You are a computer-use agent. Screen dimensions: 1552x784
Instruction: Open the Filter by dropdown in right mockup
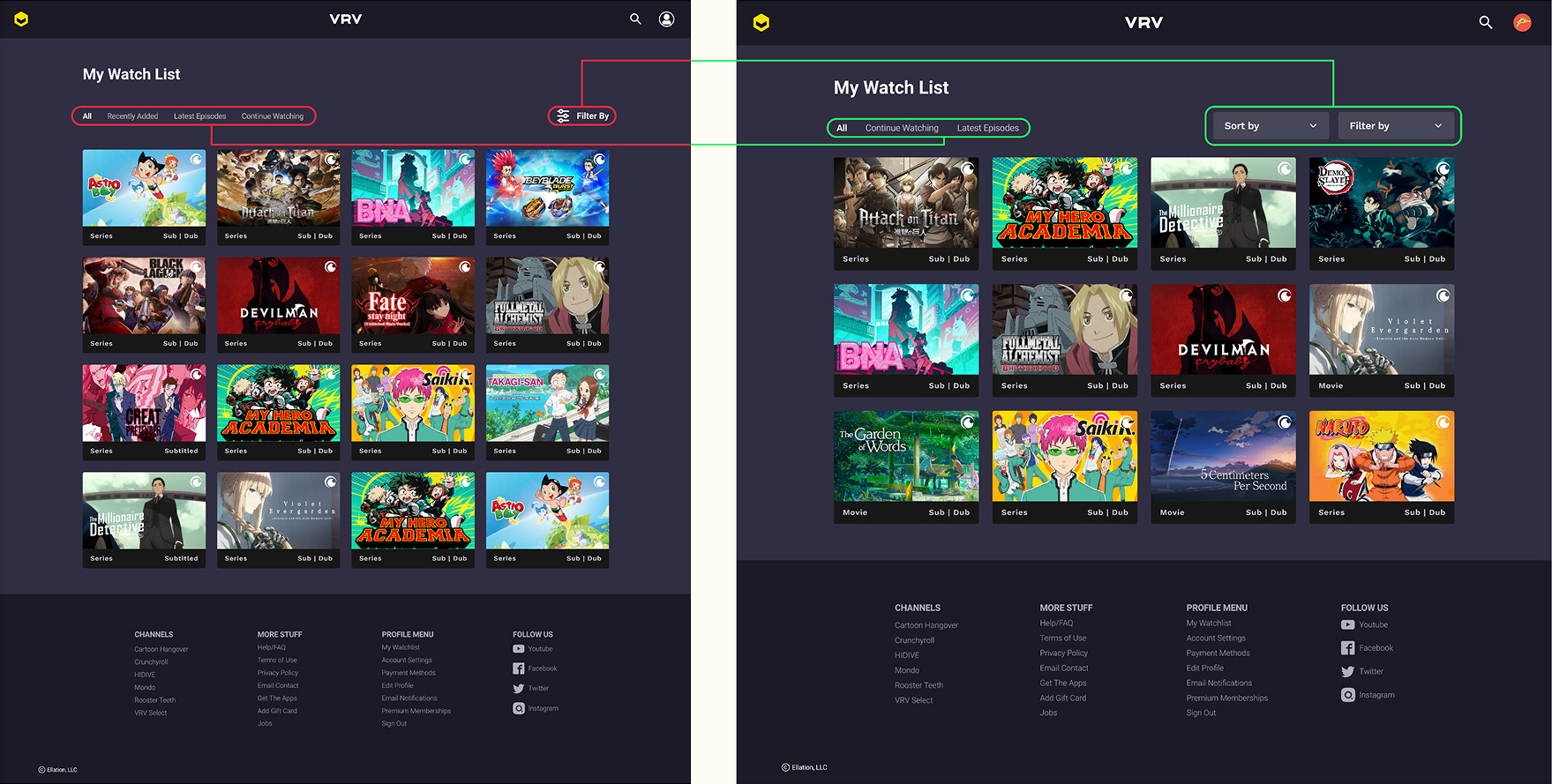coord(1396,126)
